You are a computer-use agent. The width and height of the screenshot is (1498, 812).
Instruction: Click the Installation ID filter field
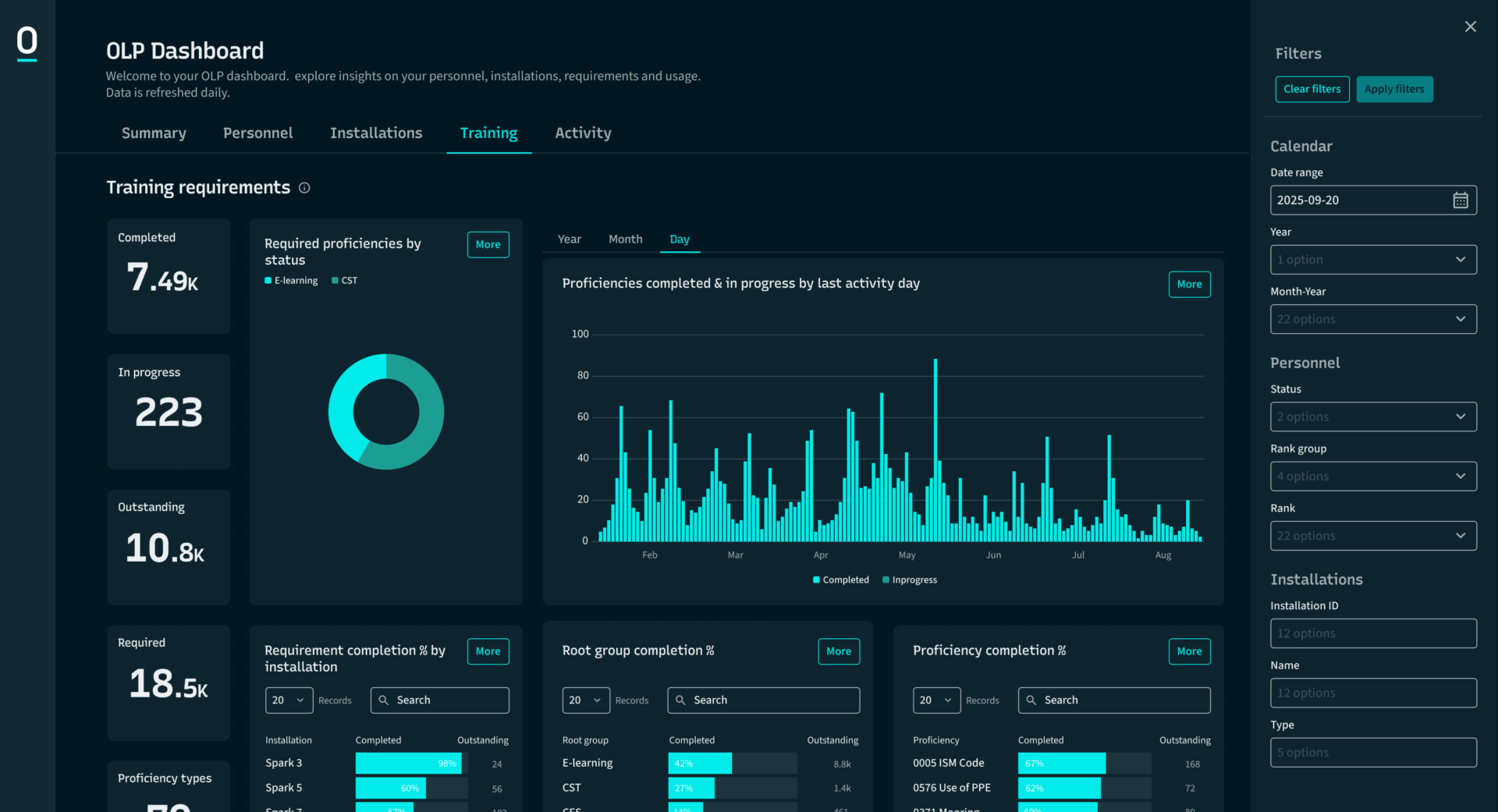1372,633
